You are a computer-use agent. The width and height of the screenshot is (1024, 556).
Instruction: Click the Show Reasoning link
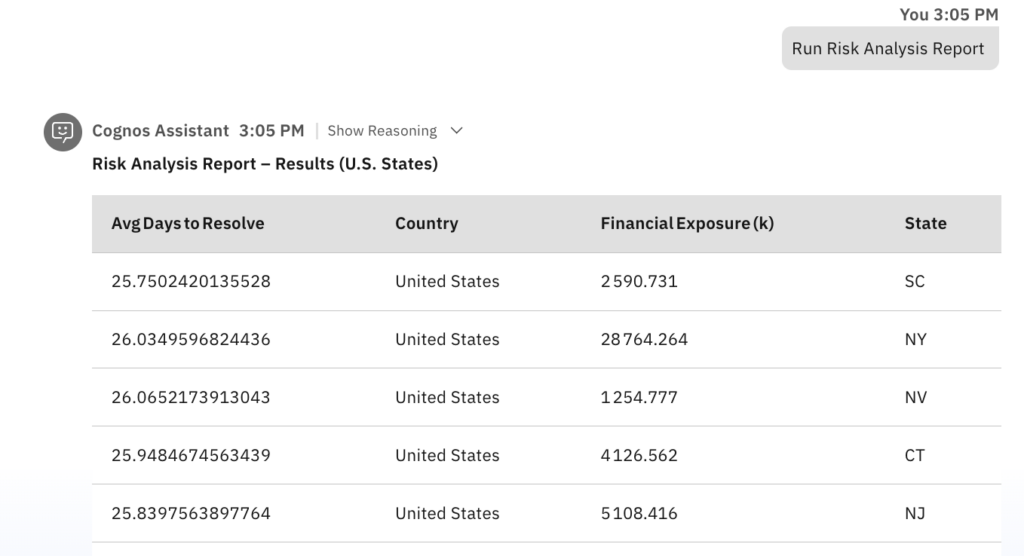pyautogui.click(x=382, y=131)
